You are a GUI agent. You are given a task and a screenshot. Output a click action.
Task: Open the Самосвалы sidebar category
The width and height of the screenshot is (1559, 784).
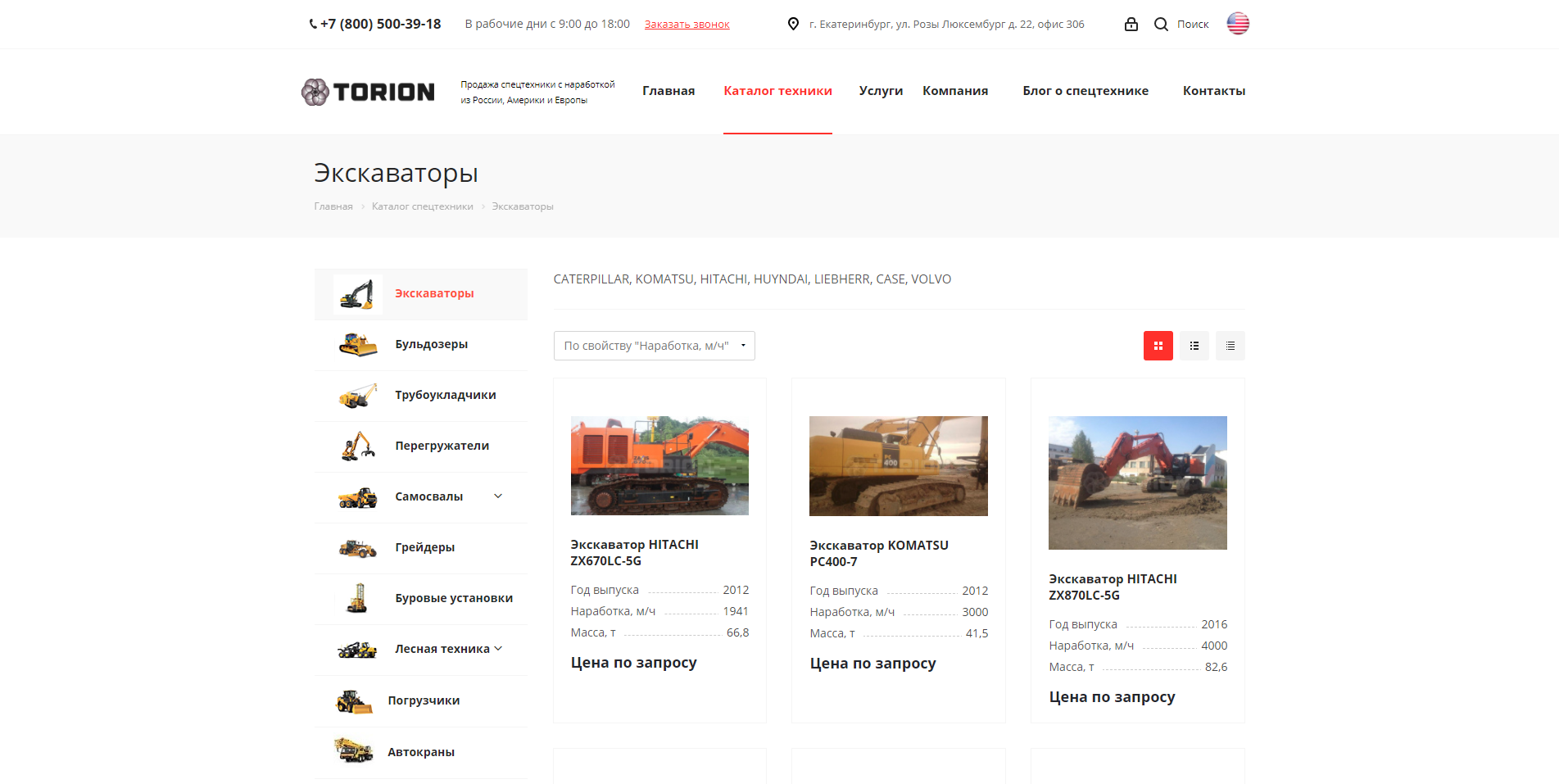click(x=421, y=497)
